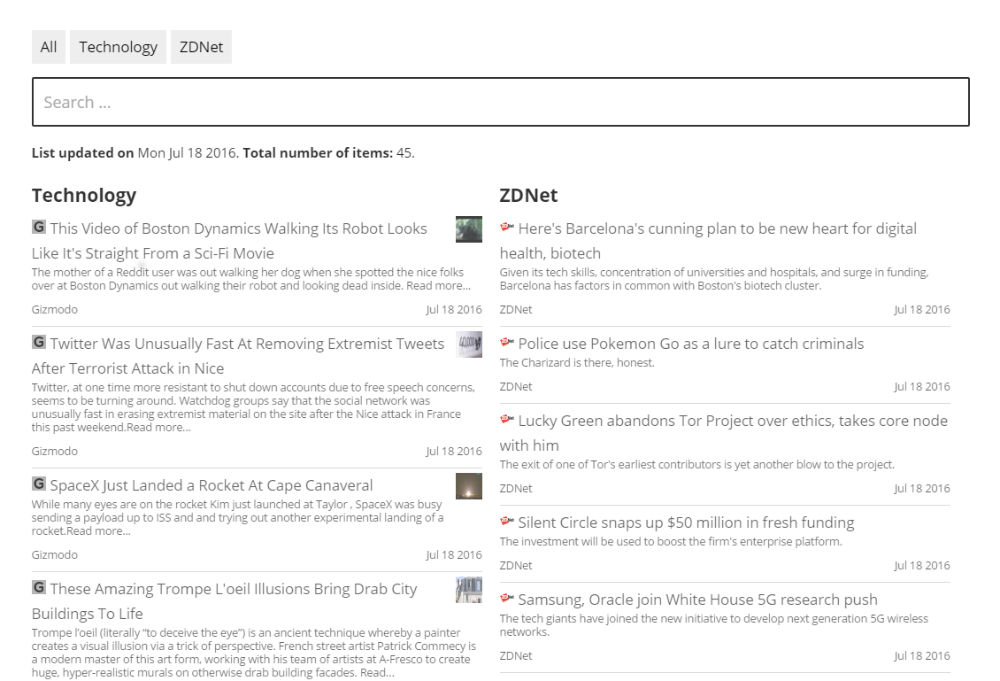1000x681 pixels.
Task: Open 'Silent Circle snaps up $50 million' headline
Action: point(686,523)
